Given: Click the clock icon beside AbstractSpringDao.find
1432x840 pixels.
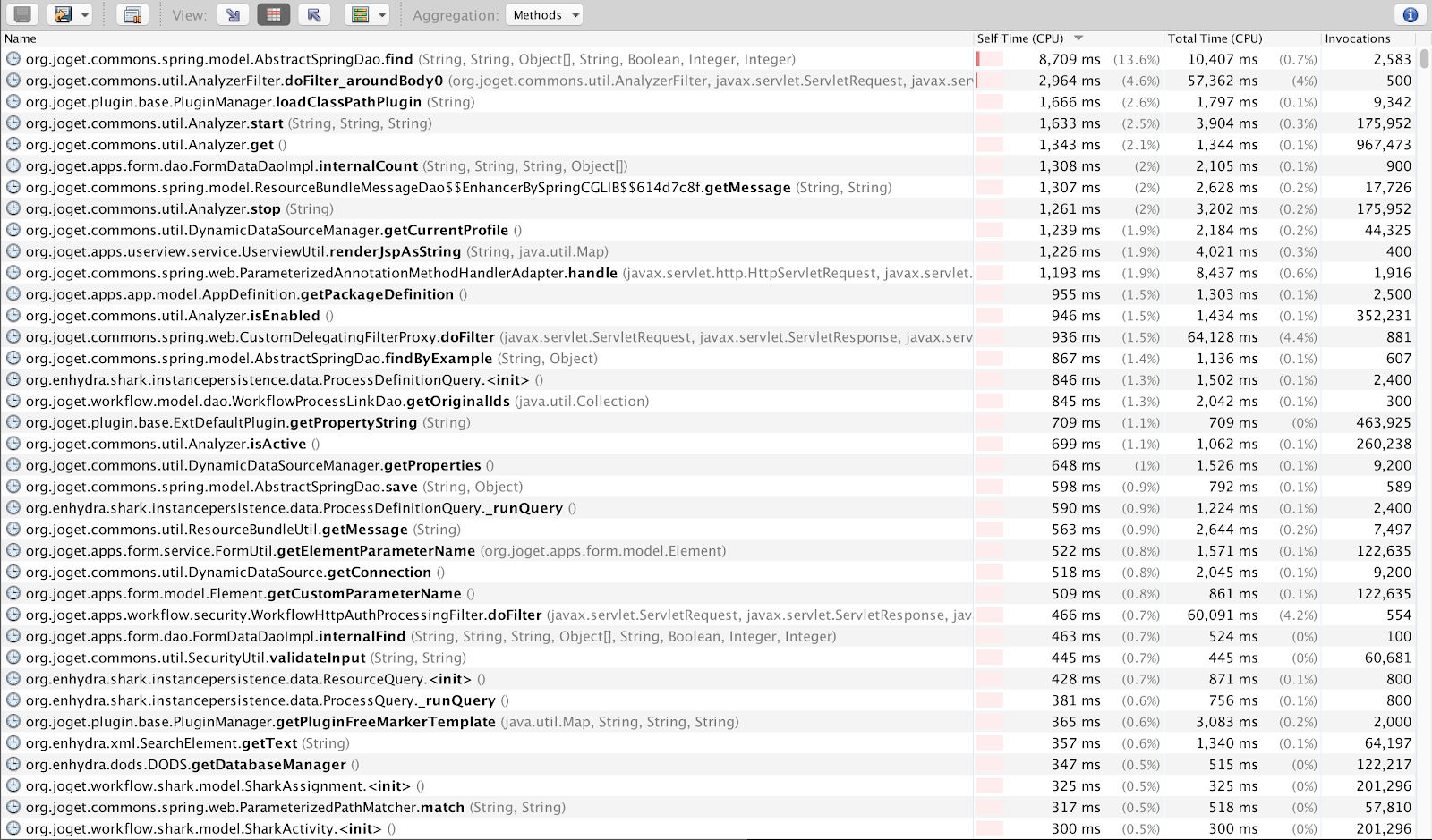Looking at the screenshot, I should pos(13,59).
